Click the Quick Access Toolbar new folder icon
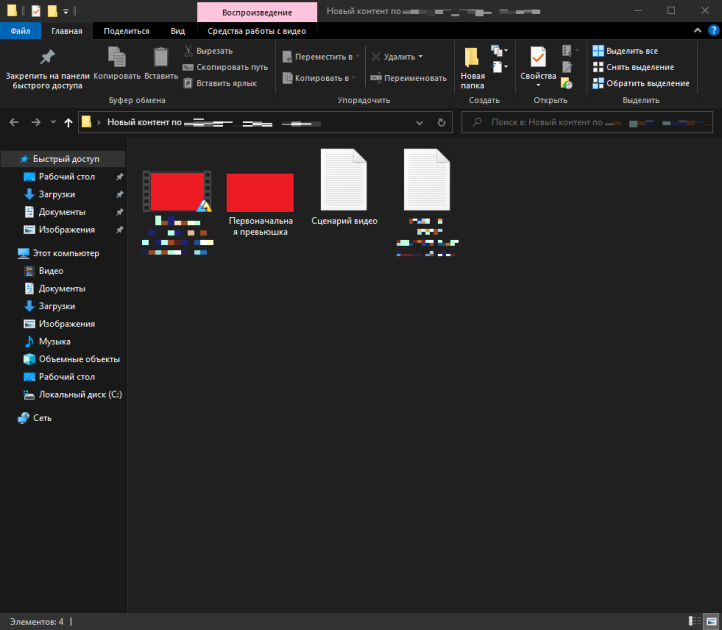The height and width of the screenshot is (630, 722). [52, 11]
